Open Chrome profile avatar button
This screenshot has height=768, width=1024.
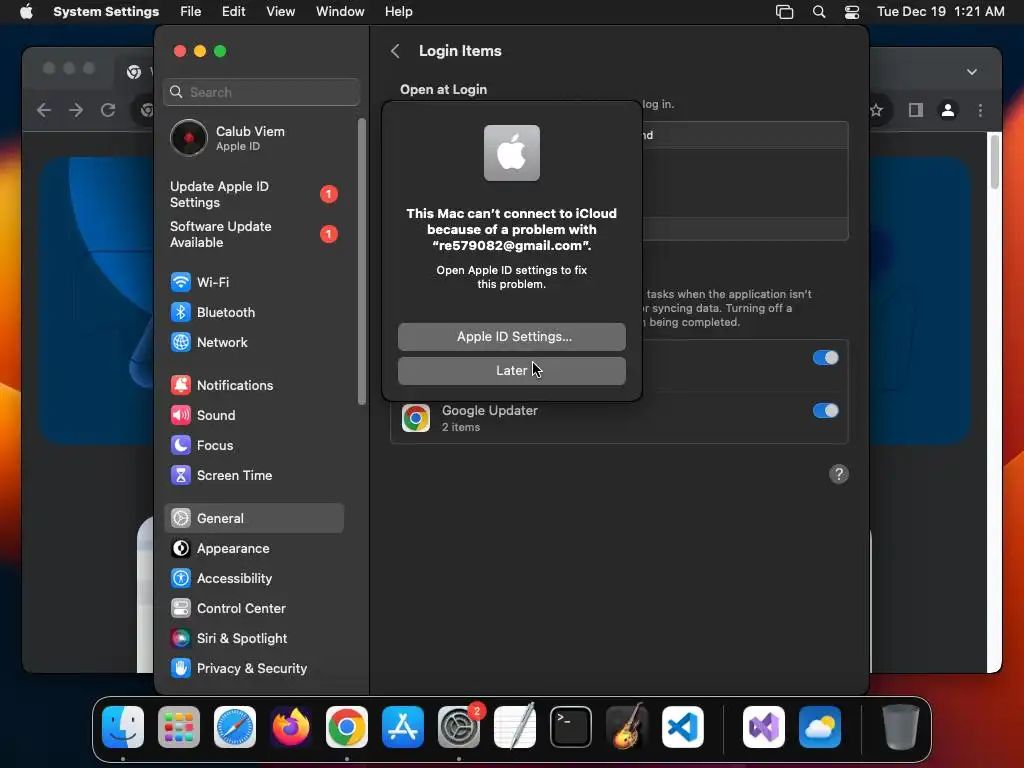pyautogui.click(x=948, y=110)
